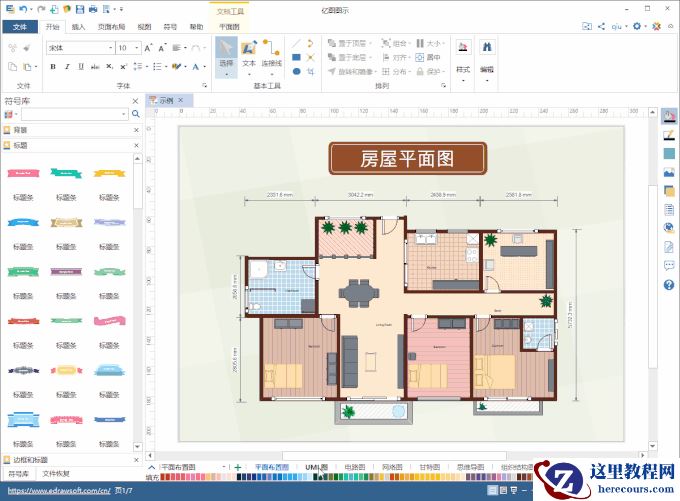Pick a red swatch from fill color bar
Viewport: 680px width, 501px height.
pos(167,477)
